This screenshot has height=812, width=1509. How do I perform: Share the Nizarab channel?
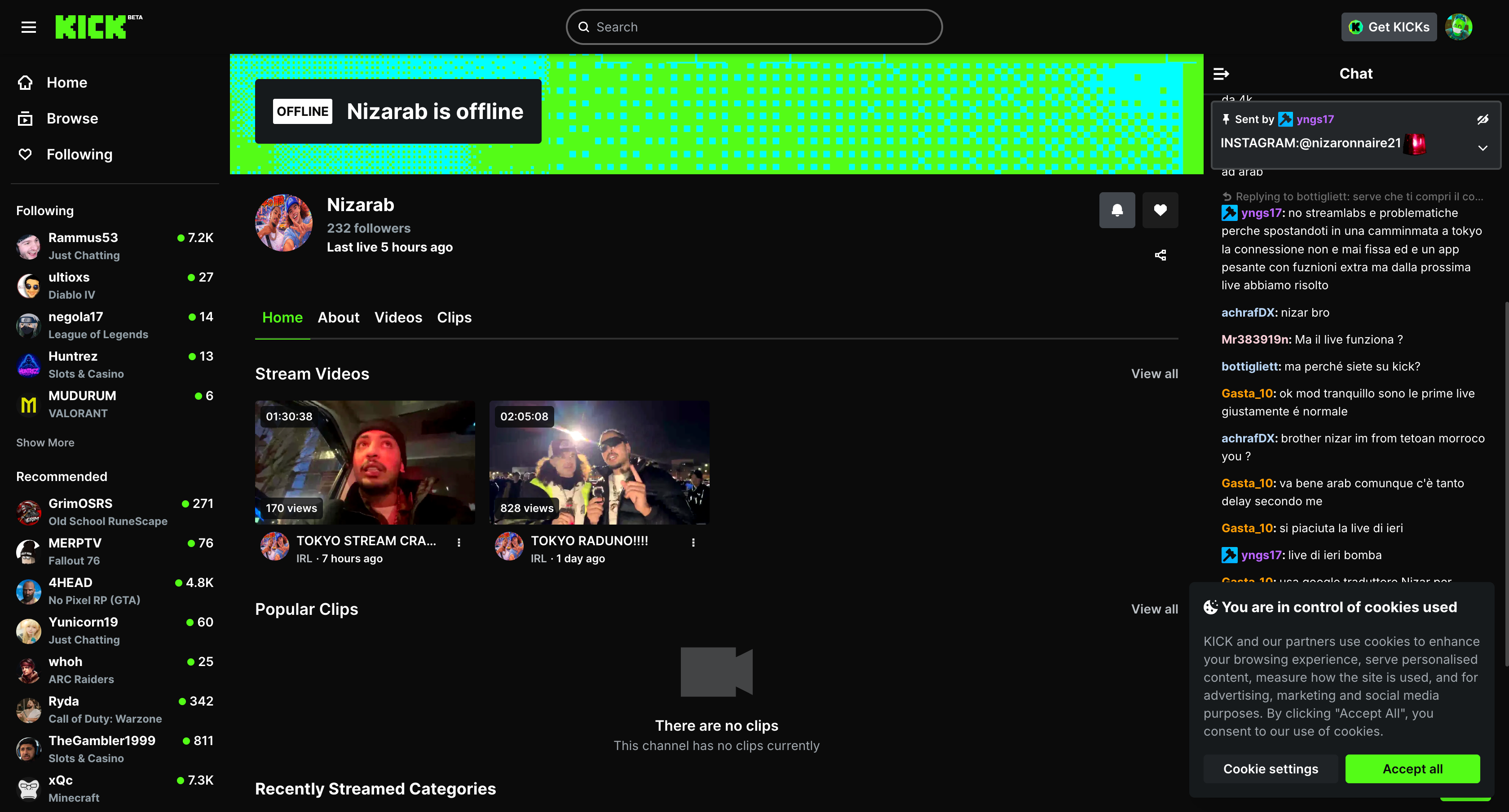(x=1160, y=255)
